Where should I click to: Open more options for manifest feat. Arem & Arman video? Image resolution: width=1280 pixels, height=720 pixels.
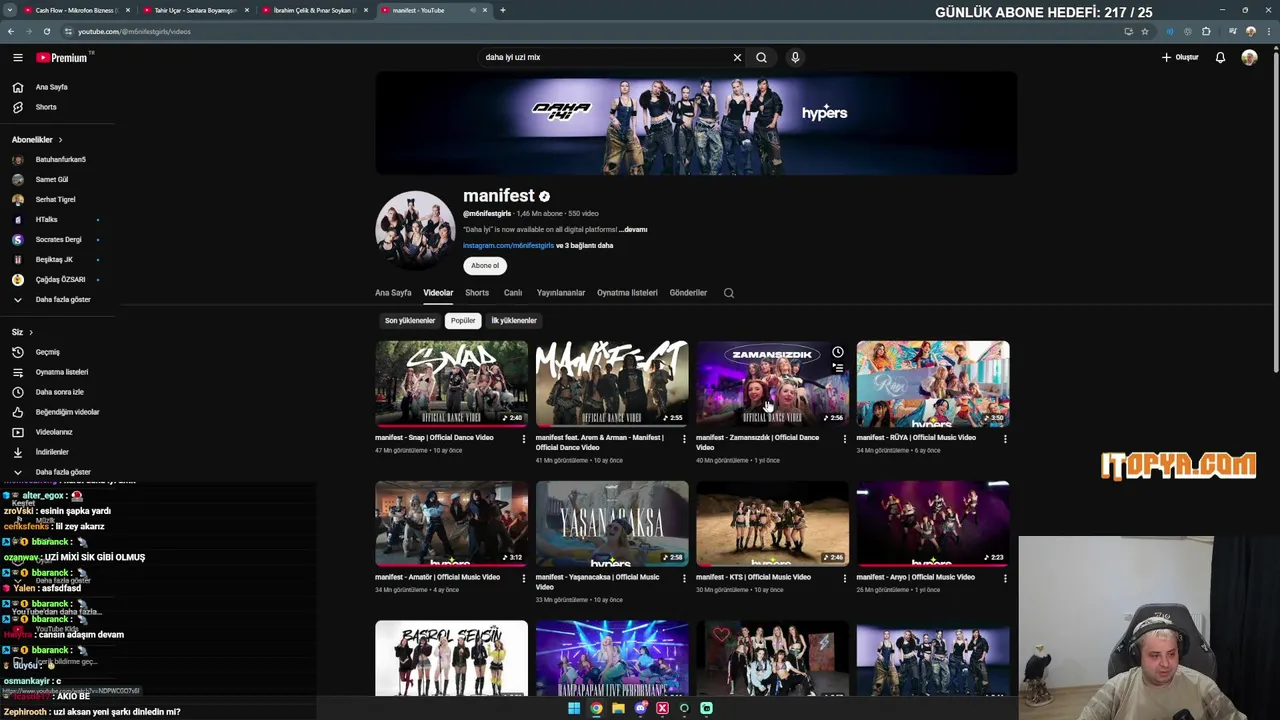[x=684, y=438]
